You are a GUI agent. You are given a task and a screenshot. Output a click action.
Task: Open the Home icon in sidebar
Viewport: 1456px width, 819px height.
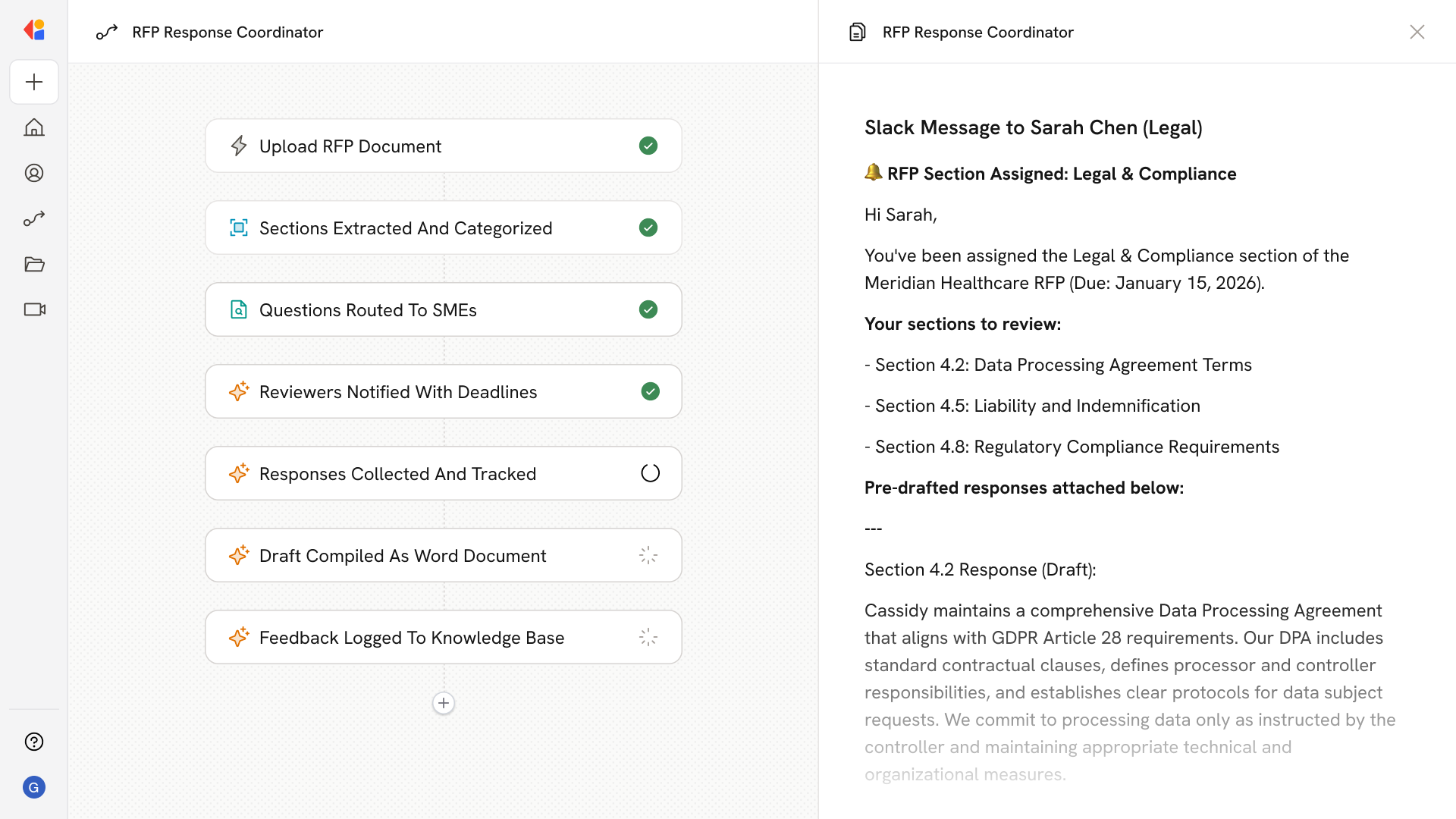[34, 127]
